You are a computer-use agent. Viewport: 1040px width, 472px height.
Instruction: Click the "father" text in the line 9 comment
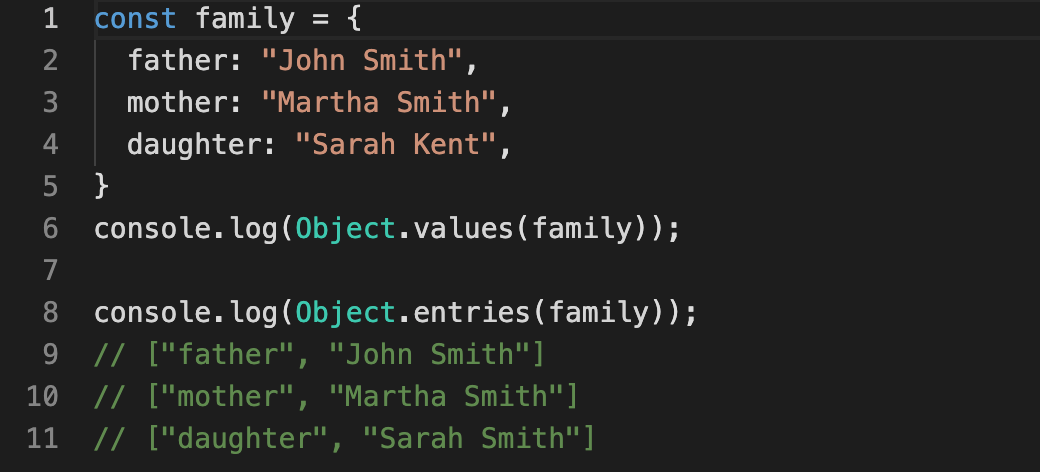[228, 354]
